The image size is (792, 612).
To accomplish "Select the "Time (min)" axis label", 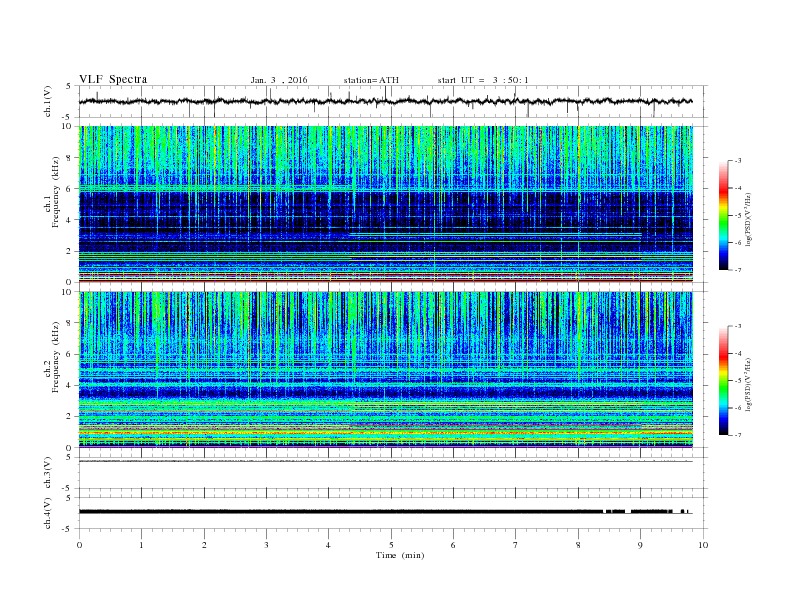I will [x=400, y=555].
